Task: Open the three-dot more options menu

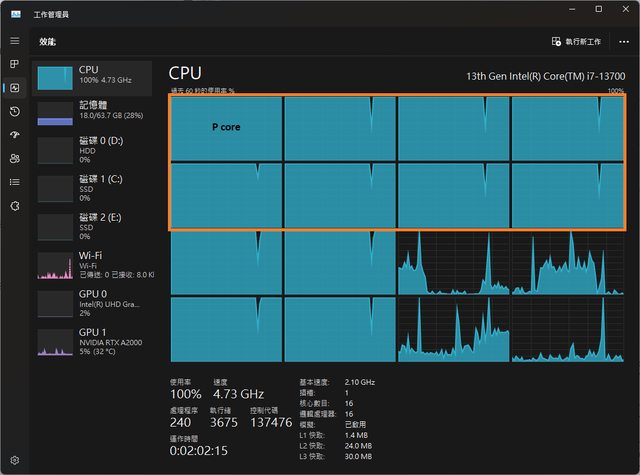Action: point(623,42)
